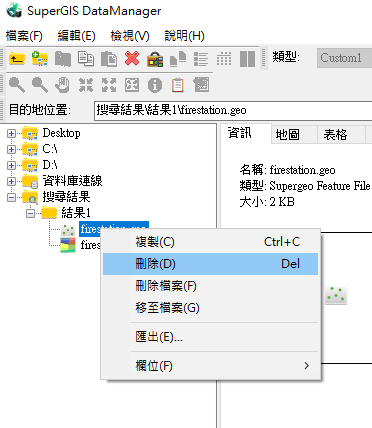This screenshot has width=372, height=428.
Task: Open the toolbox briefcase icon
Action: pos(155,59)
